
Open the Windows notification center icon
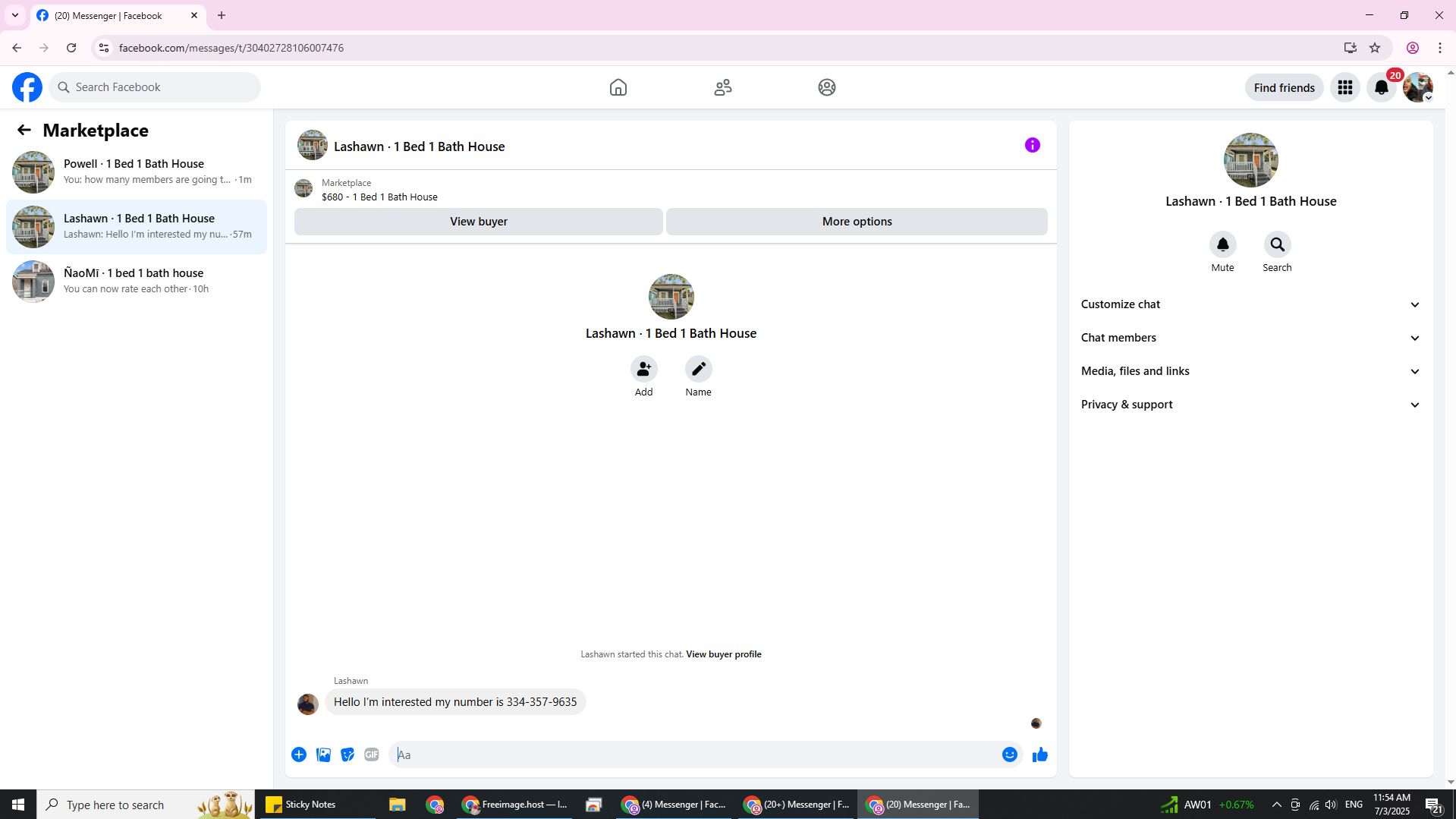[1433, 805]
